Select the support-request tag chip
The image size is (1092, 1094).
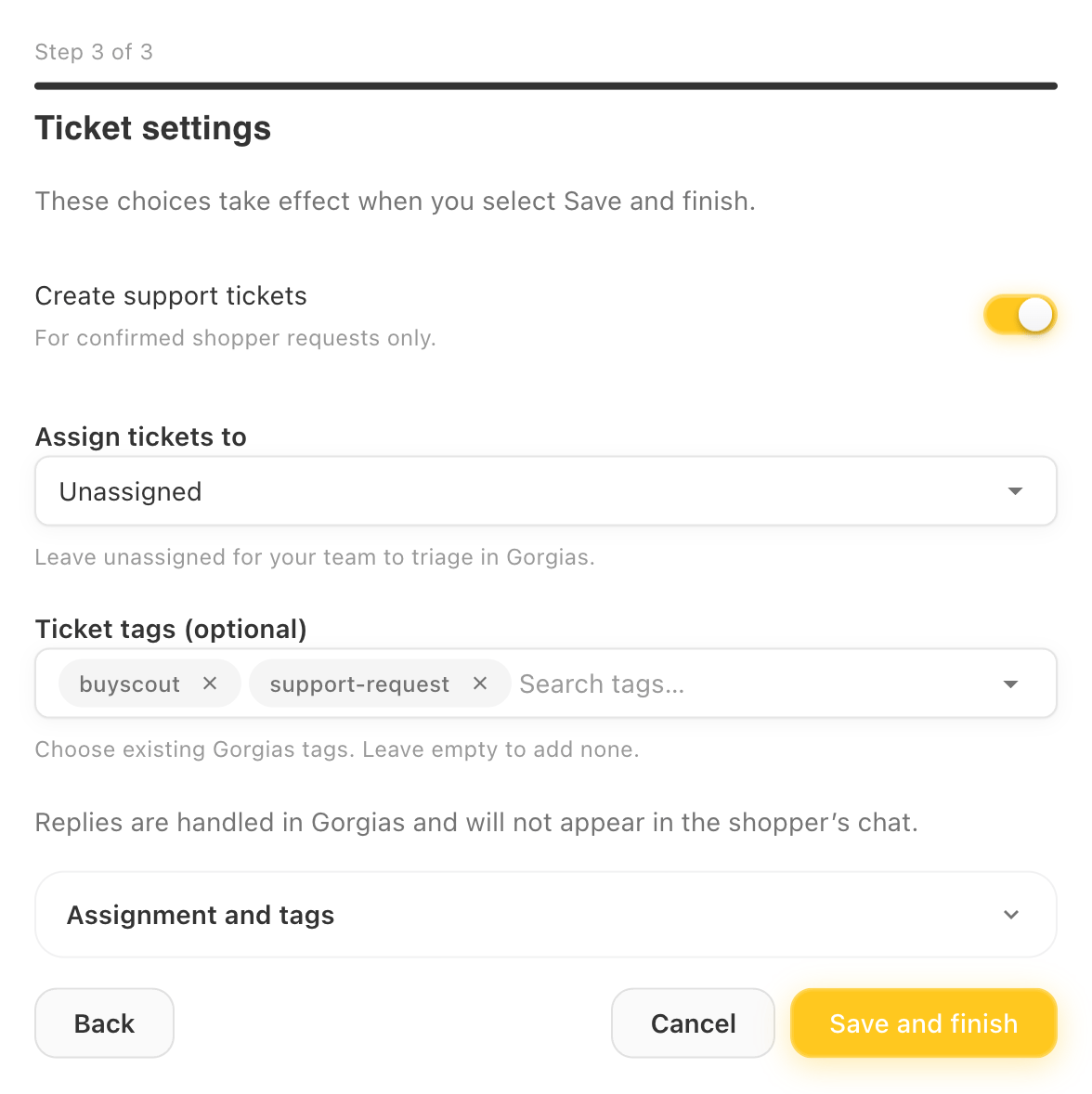click(x=359, y=684)
